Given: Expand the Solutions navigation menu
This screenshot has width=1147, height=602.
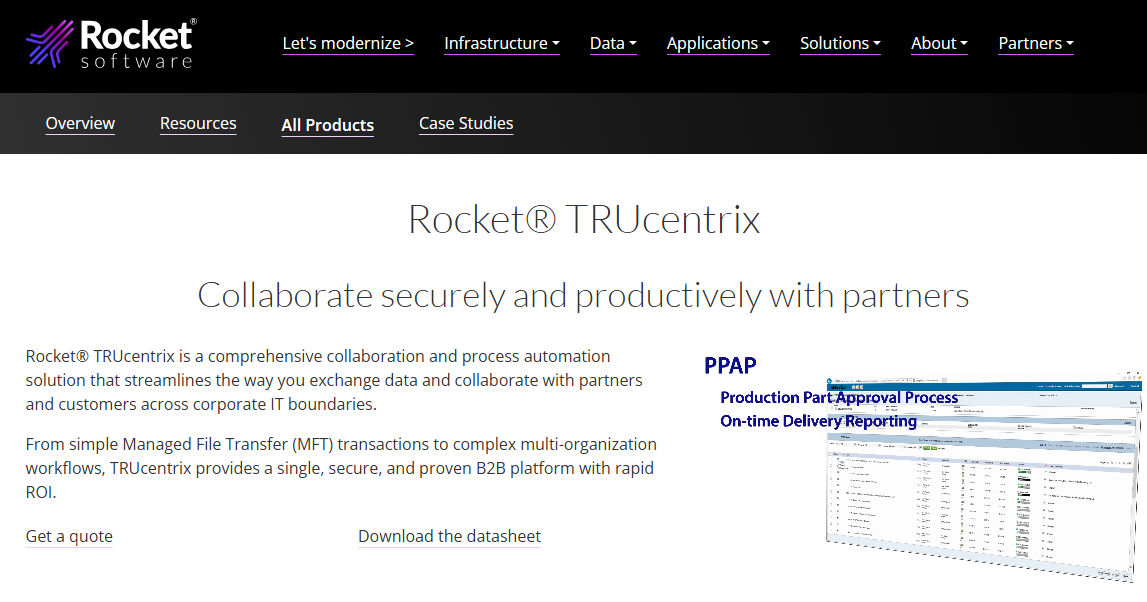Looking at the screenshot, I should pyautogui.click(x=840, y=43).
